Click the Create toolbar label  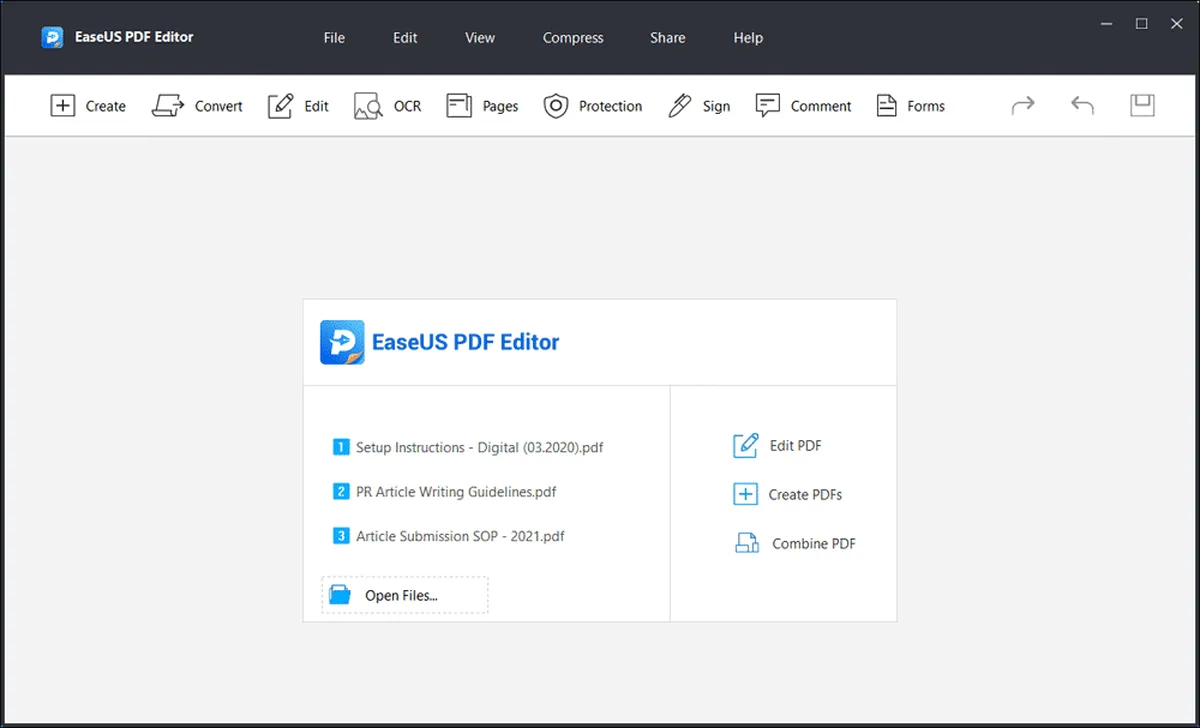coord(106,106)
